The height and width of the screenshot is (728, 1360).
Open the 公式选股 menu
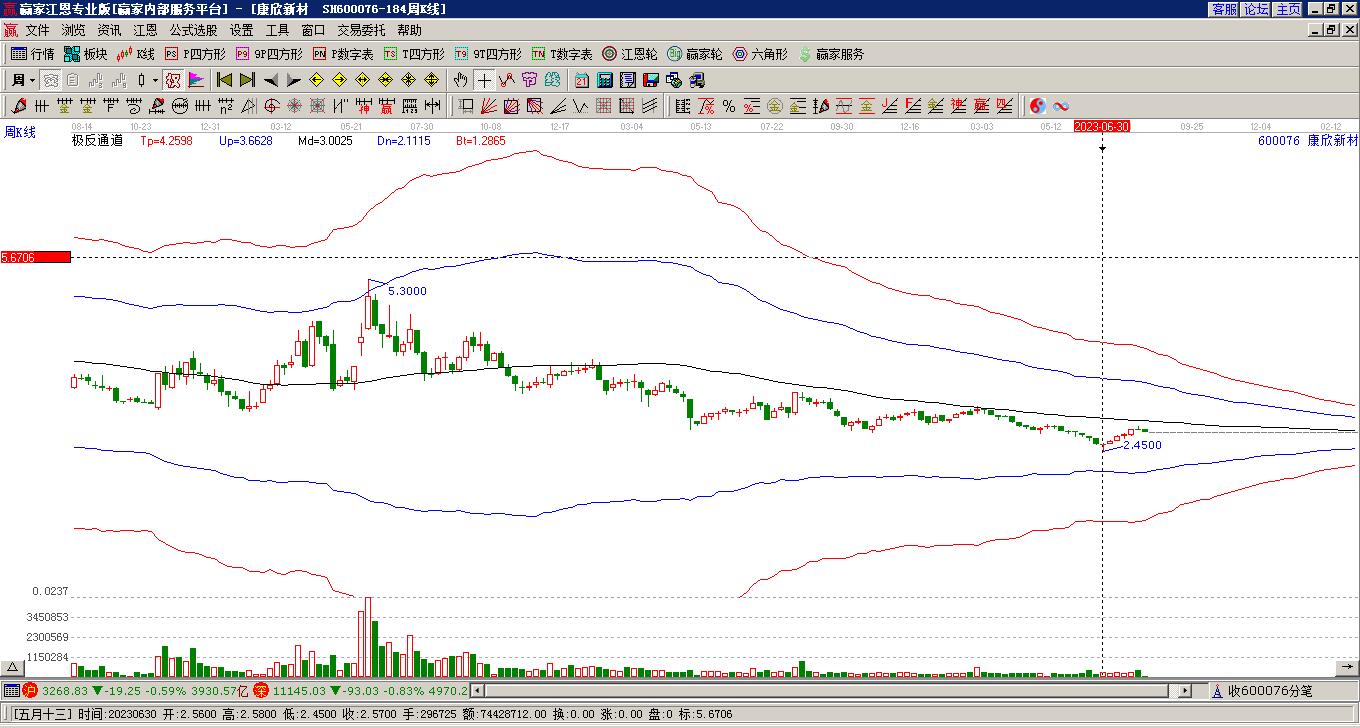(193, 31)
